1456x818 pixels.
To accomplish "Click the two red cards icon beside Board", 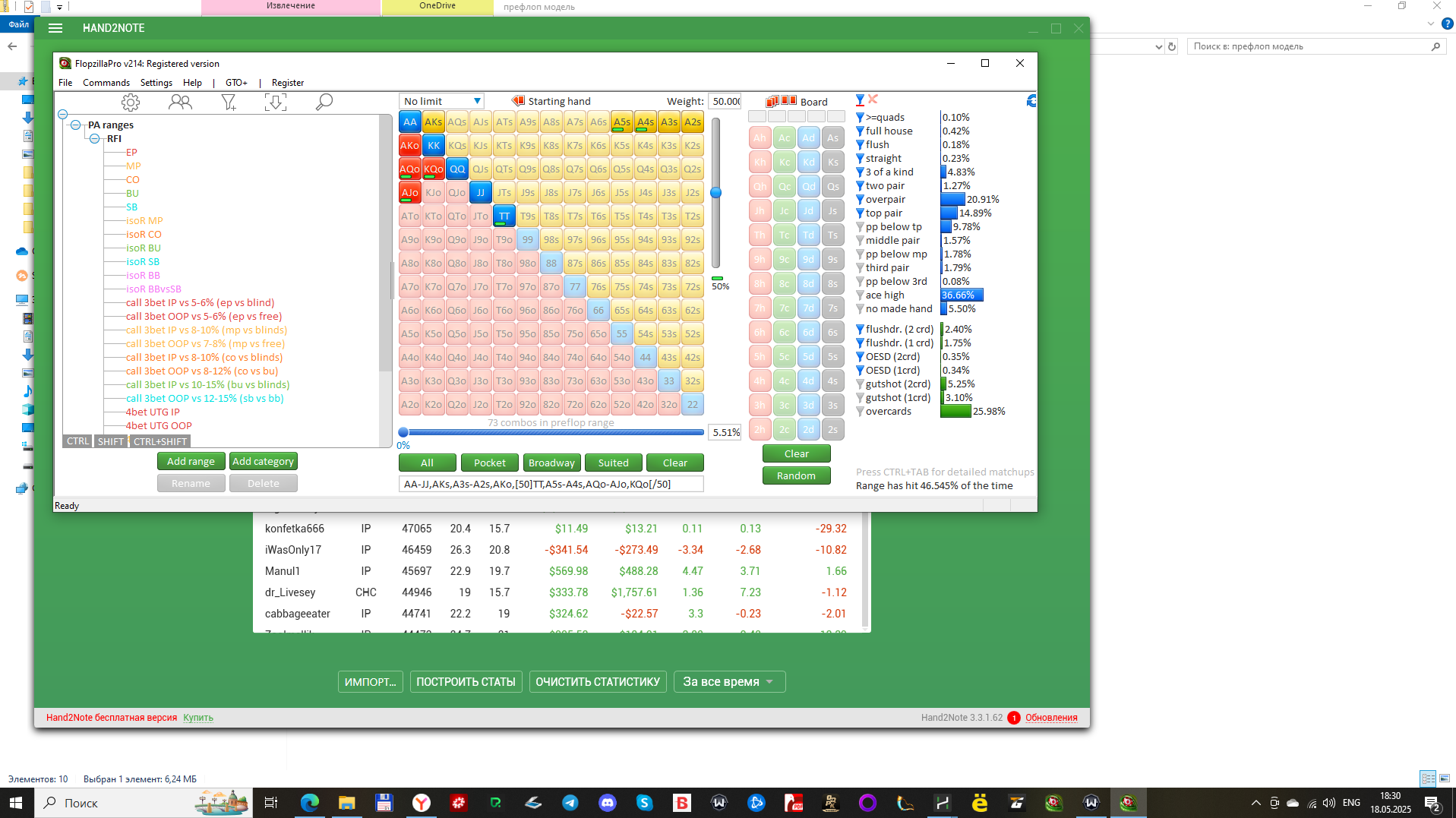I will 789,100.
